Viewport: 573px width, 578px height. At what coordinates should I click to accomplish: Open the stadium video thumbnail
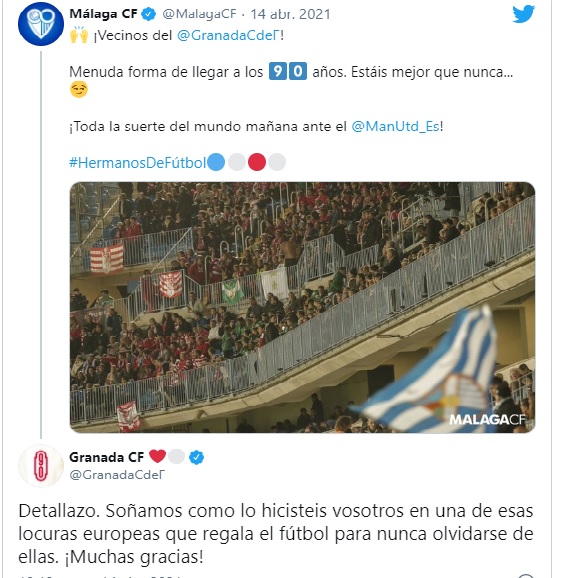click(302, 307)
